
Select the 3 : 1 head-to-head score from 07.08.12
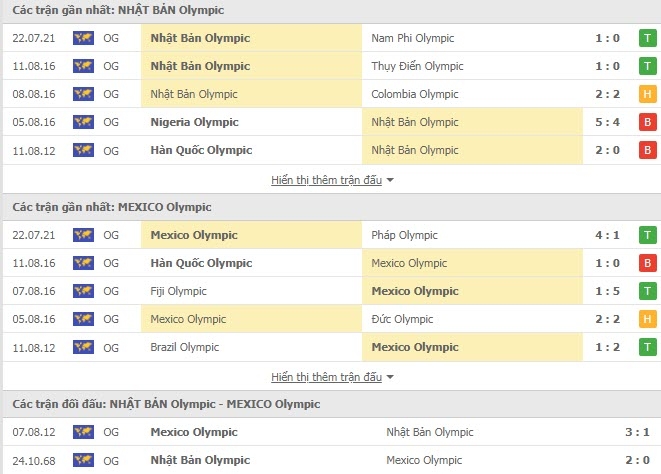pos(637,432)
